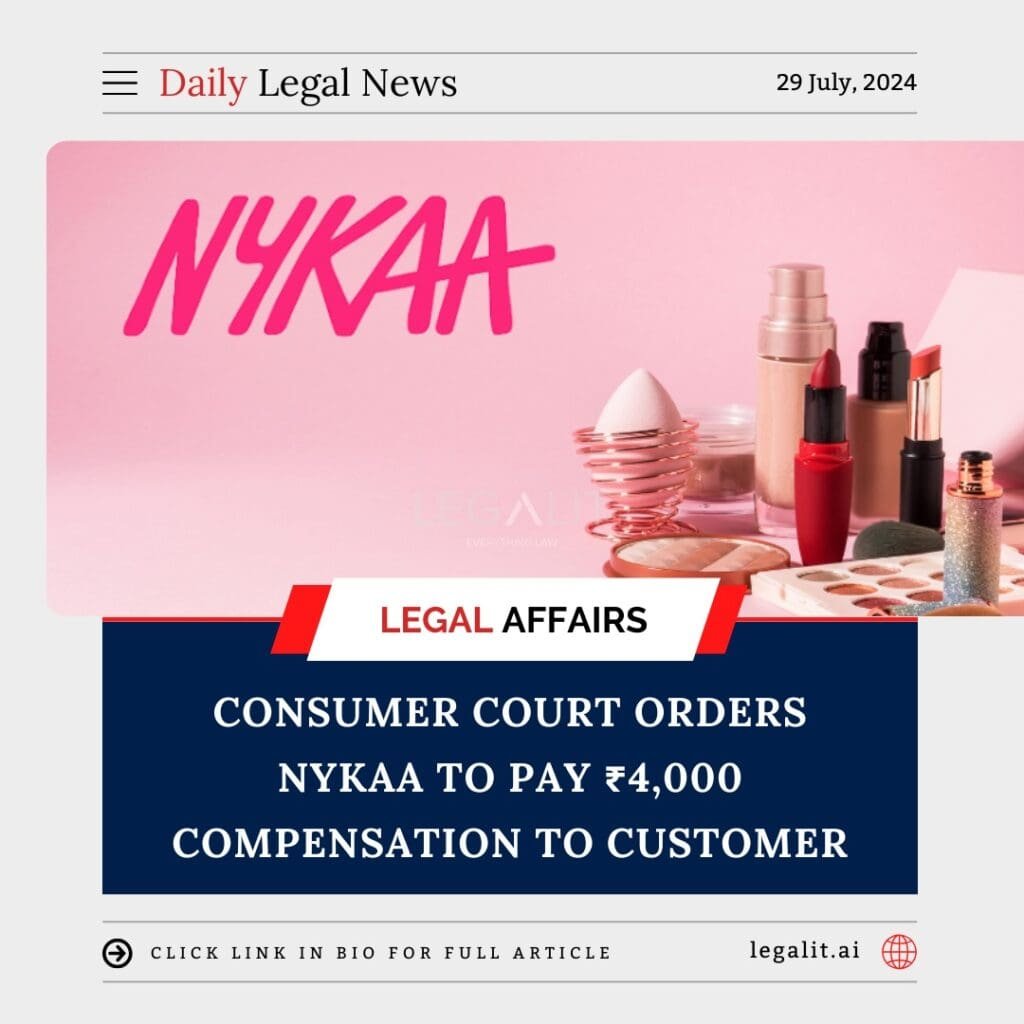Click 'Click link in bio for full article'

(381, 953)
